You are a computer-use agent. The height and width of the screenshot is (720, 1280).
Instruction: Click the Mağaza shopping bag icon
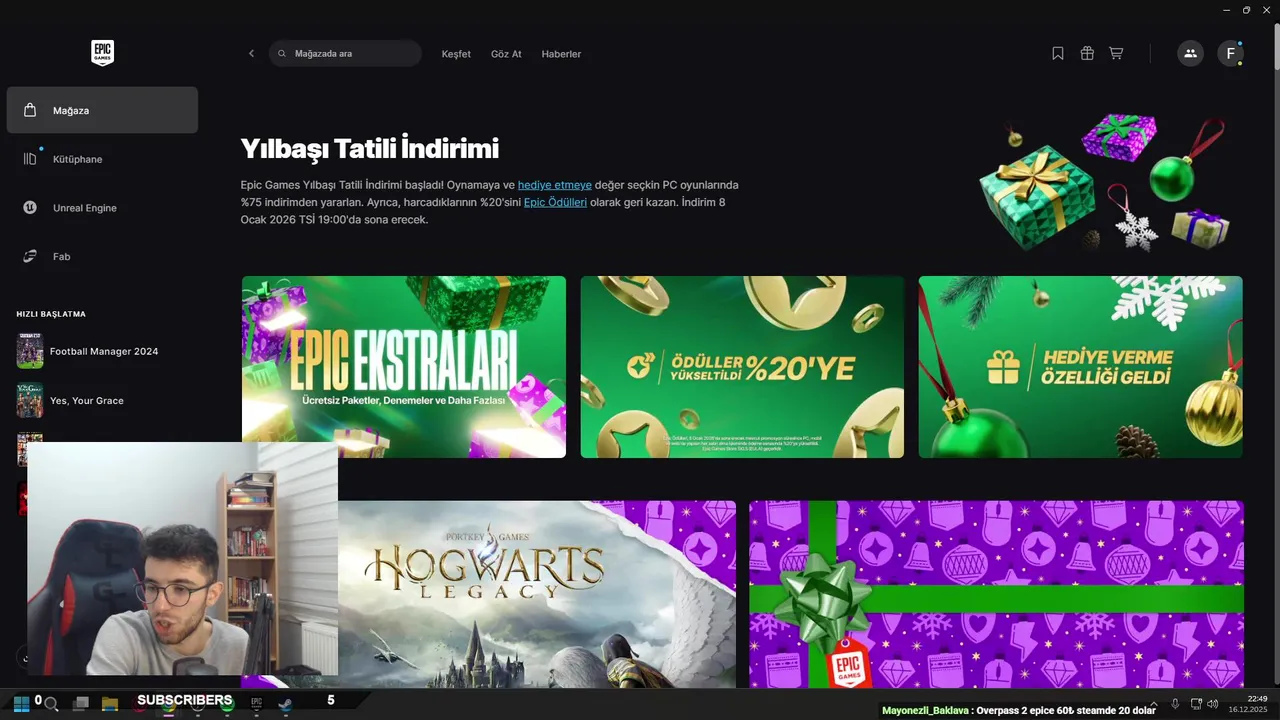30,110
